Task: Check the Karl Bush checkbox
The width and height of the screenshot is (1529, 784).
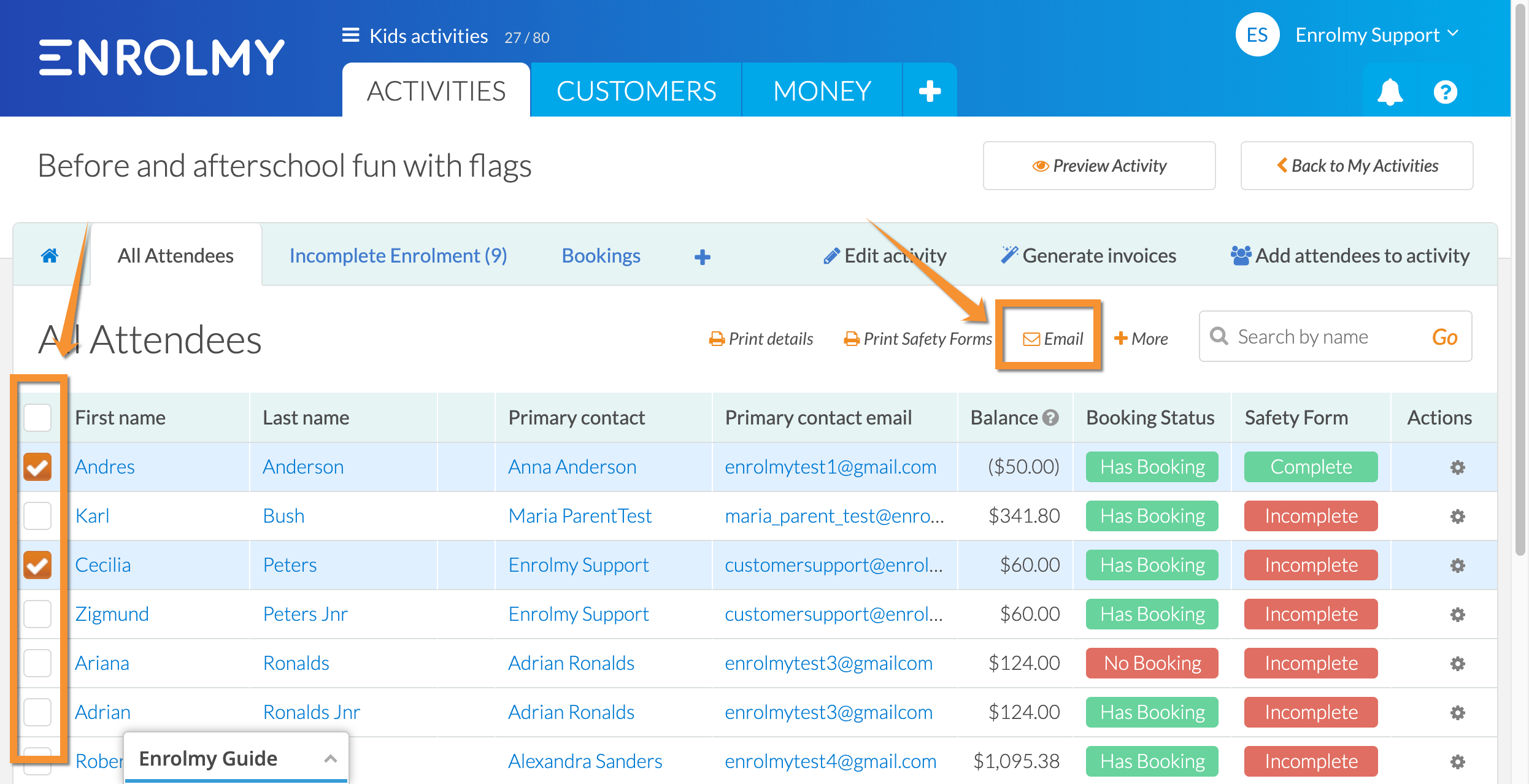Action: tap(37, 516)
